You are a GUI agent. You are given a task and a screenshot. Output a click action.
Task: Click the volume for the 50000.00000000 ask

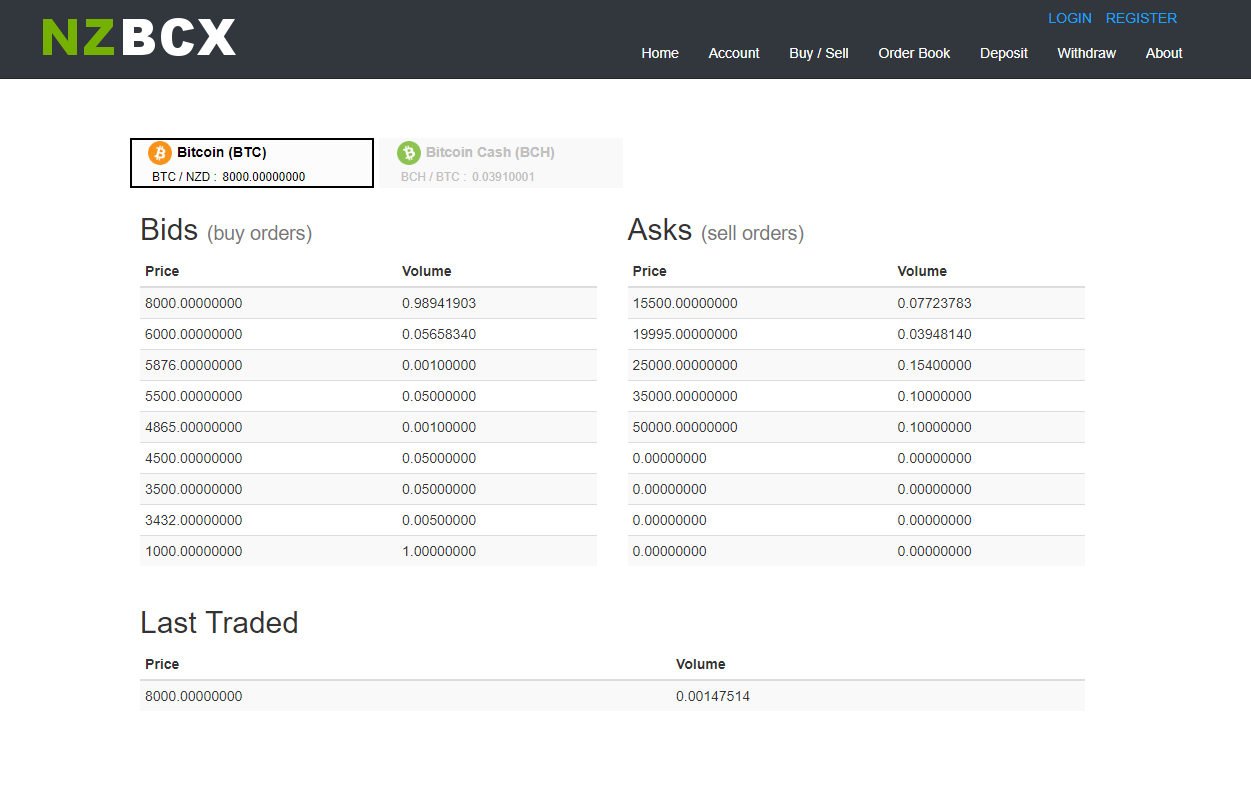point(934,427)
